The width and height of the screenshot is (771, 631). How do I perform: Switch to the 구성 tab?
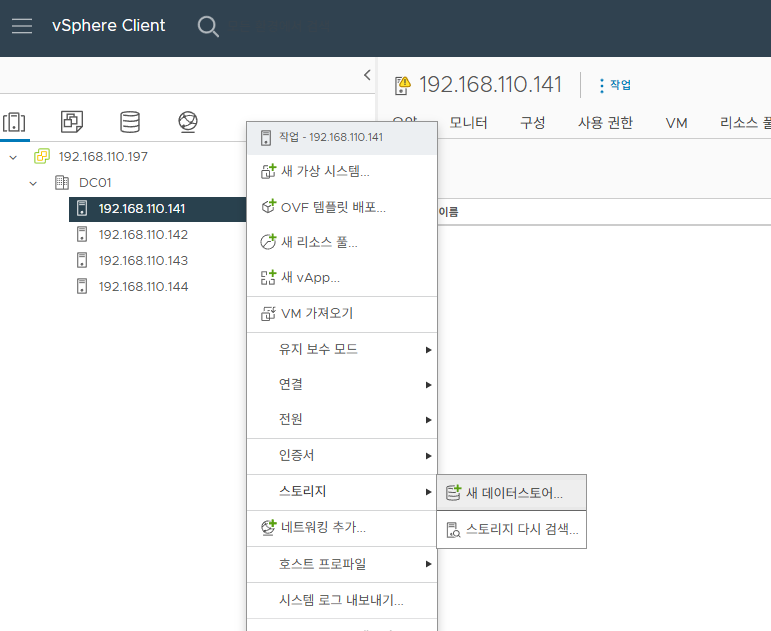tap(533, 122)
